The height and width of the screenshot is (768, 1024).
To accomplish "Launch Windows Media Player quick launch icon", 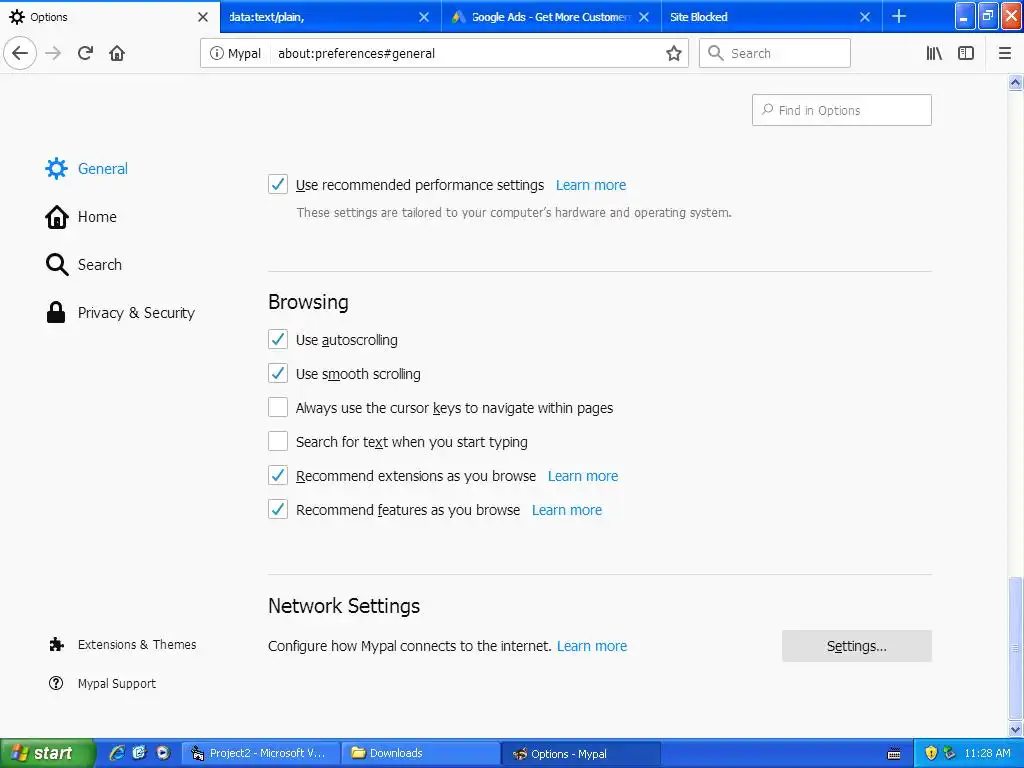I will pyautogui.click(x=163, y=753).
